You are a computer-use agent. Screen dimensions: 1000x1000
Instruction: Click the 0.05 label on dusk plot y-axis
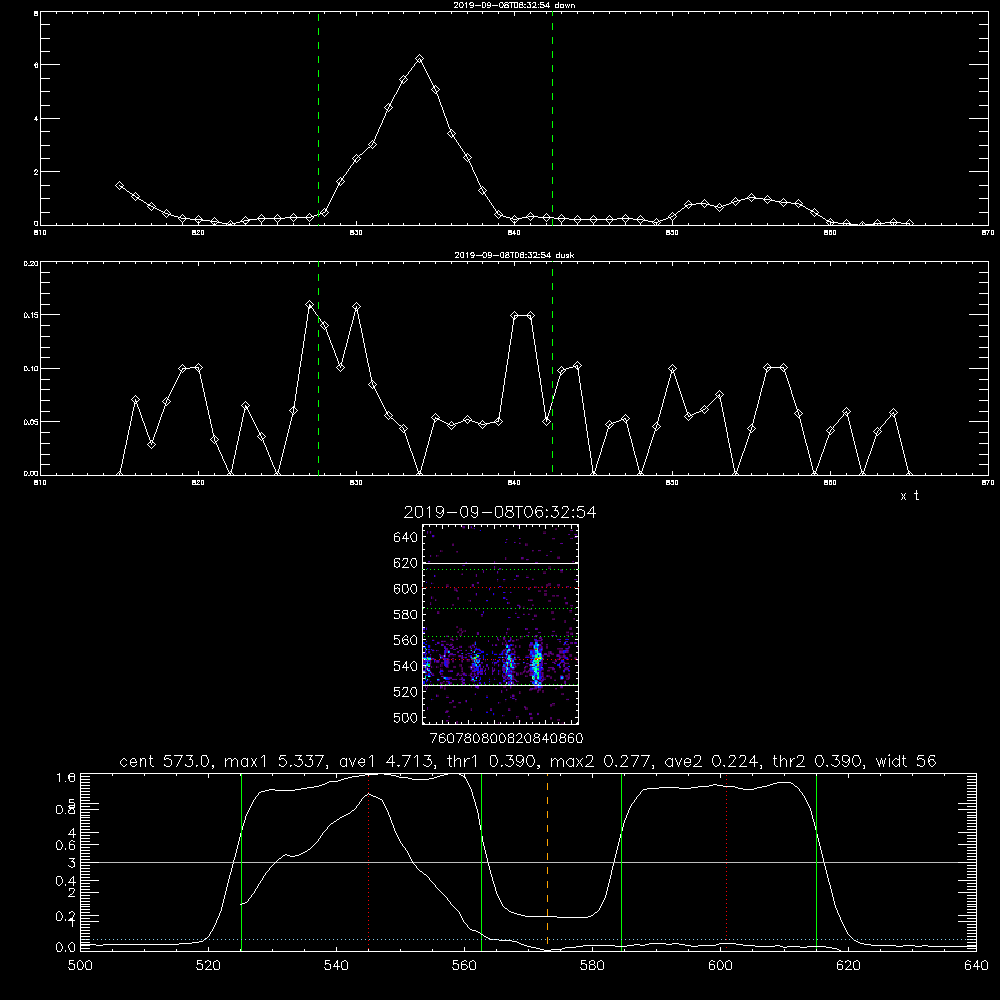point(31,422)
